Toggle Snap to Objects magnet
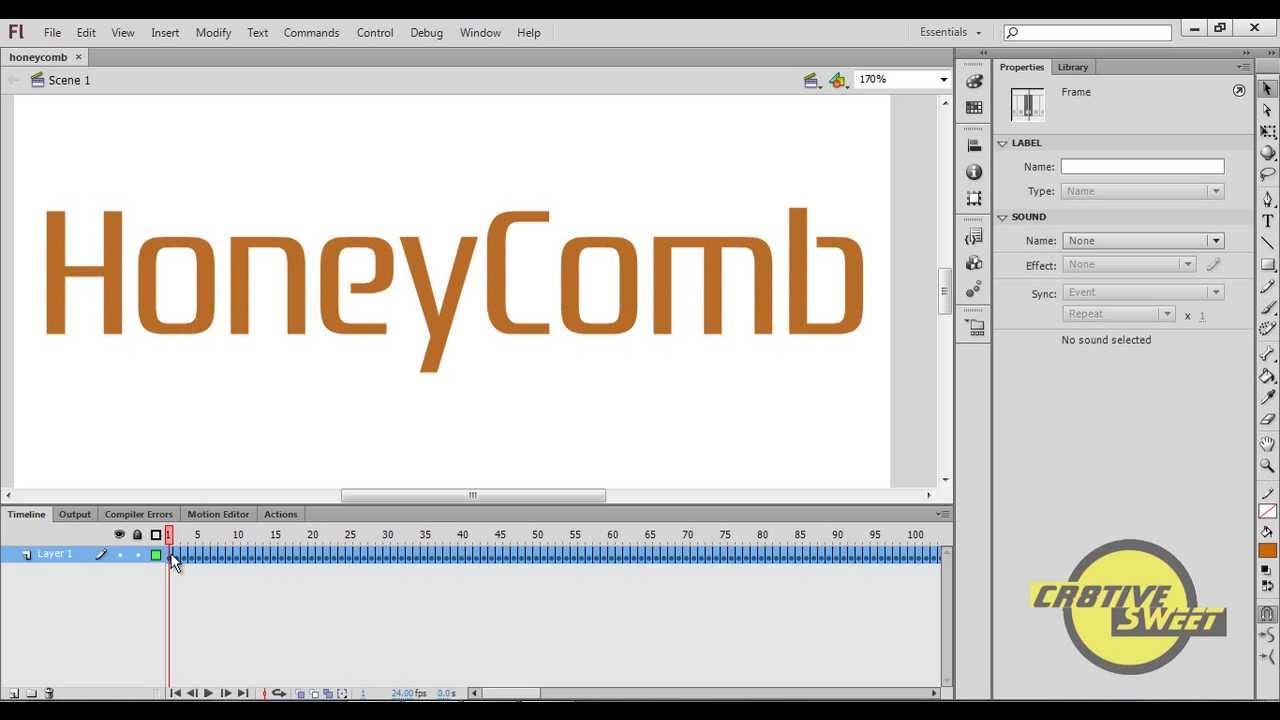This screenshot has width=1280, height=720. pos(1267,614)
